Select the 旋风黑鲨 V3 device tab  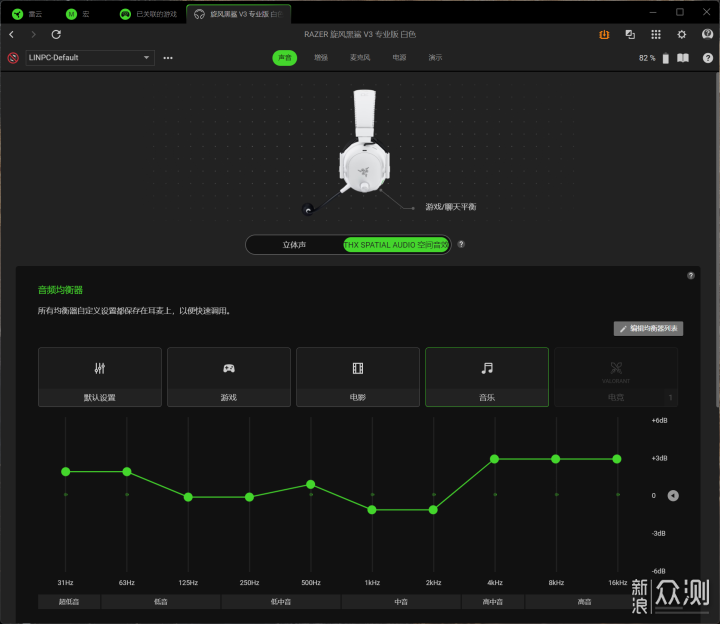(238, 14)
